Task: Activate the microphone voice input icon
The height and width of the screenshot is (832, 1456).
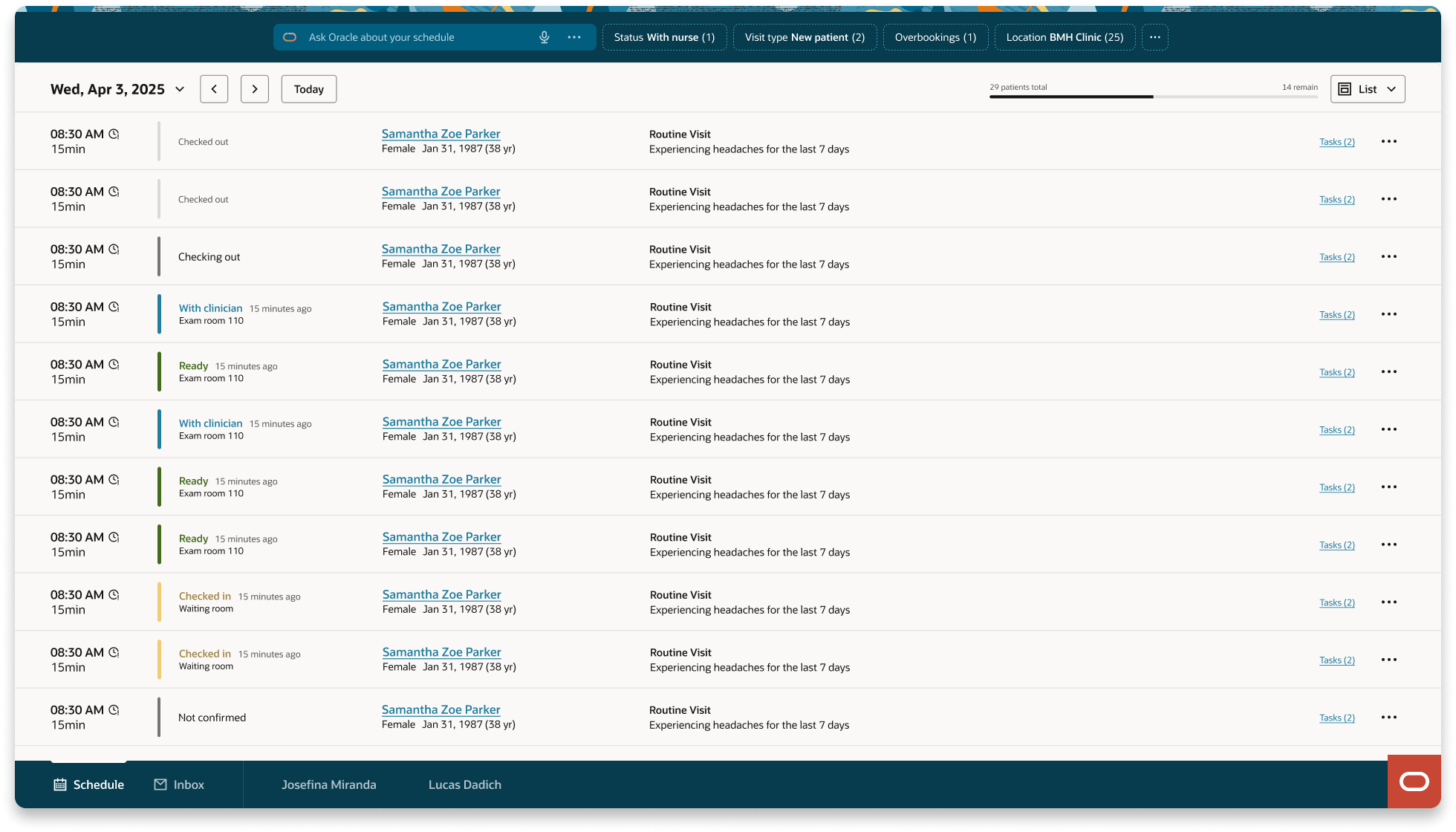Action: (545, 37)
